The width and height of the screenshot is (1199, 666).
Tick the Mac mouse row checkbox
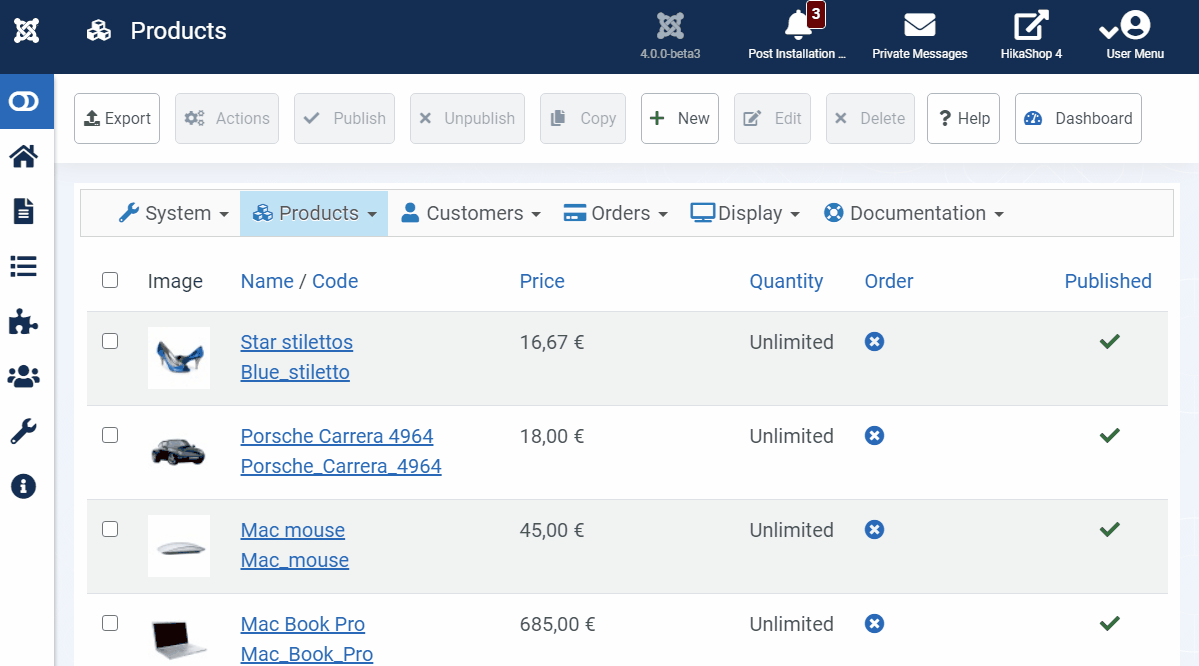110,529
